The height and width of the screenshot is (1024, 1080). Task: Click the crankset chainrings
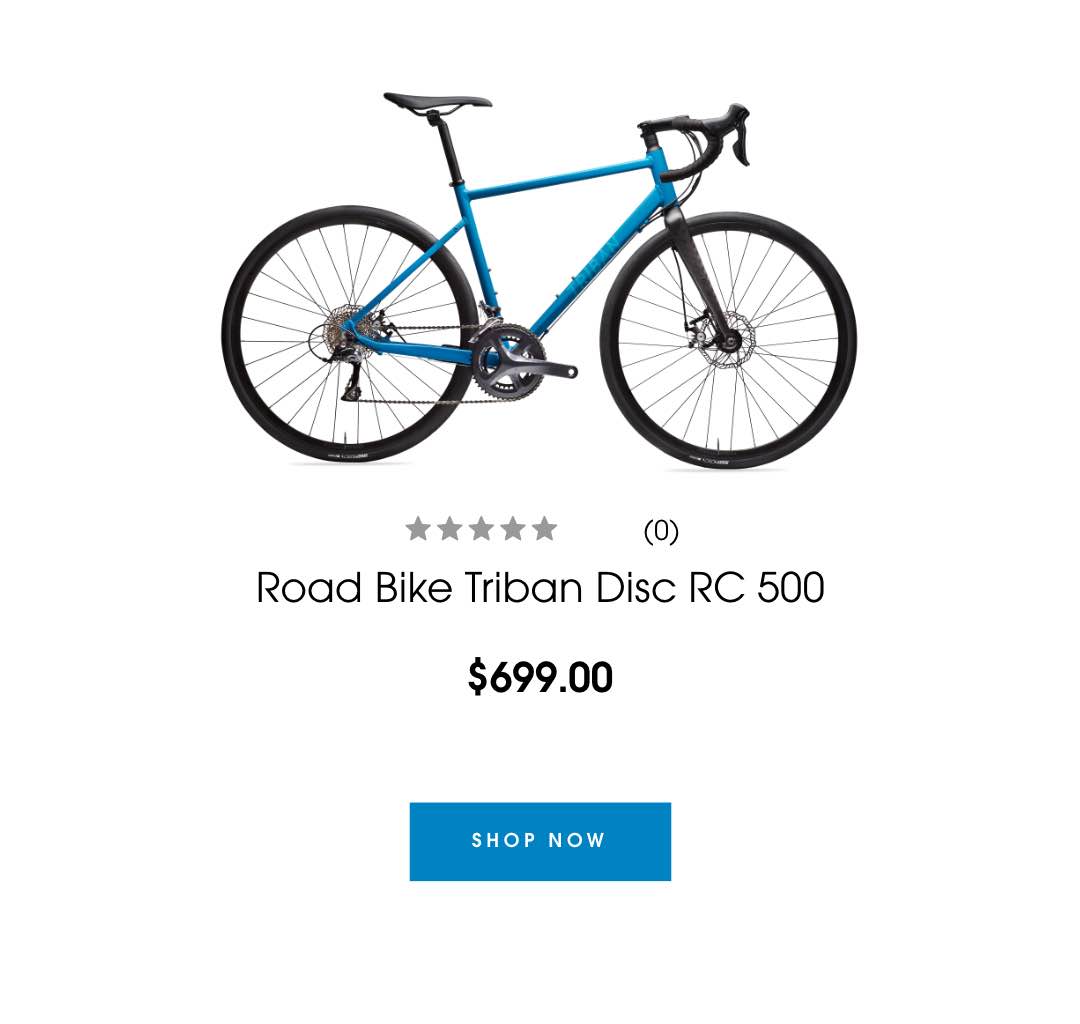(508, 362)
